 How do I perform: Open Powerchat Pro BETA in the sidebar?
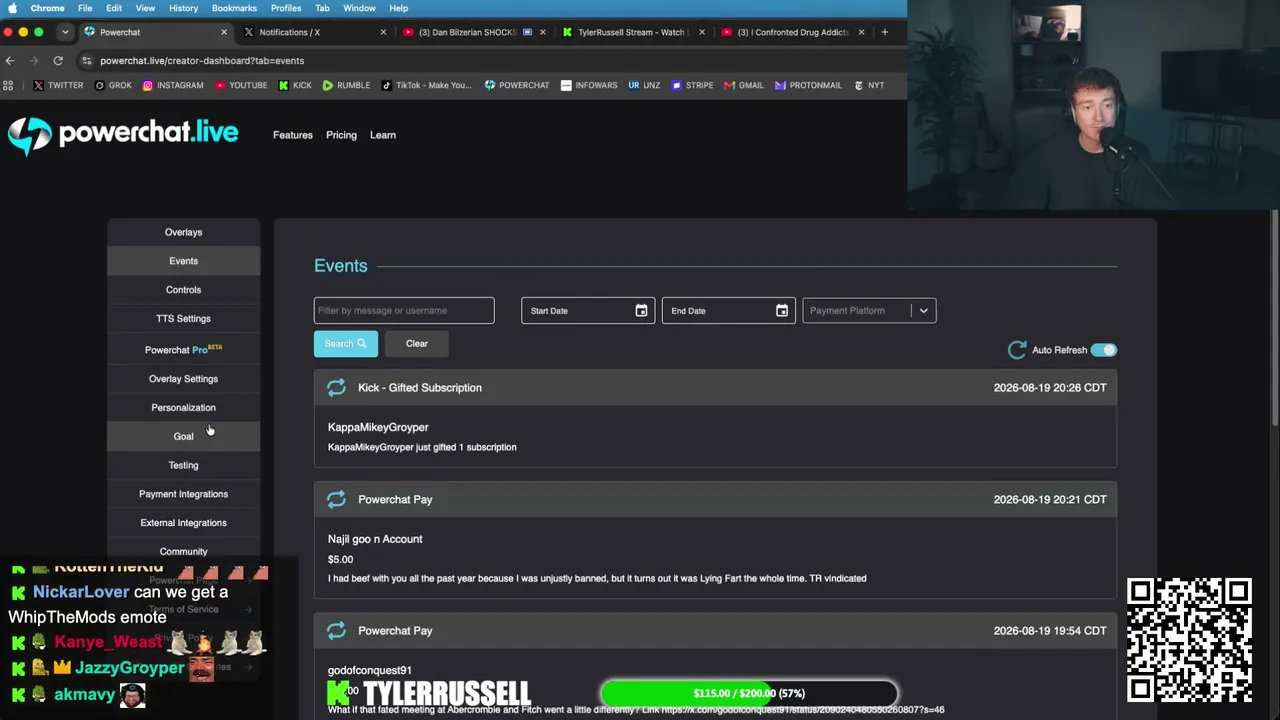coord(183,349)
